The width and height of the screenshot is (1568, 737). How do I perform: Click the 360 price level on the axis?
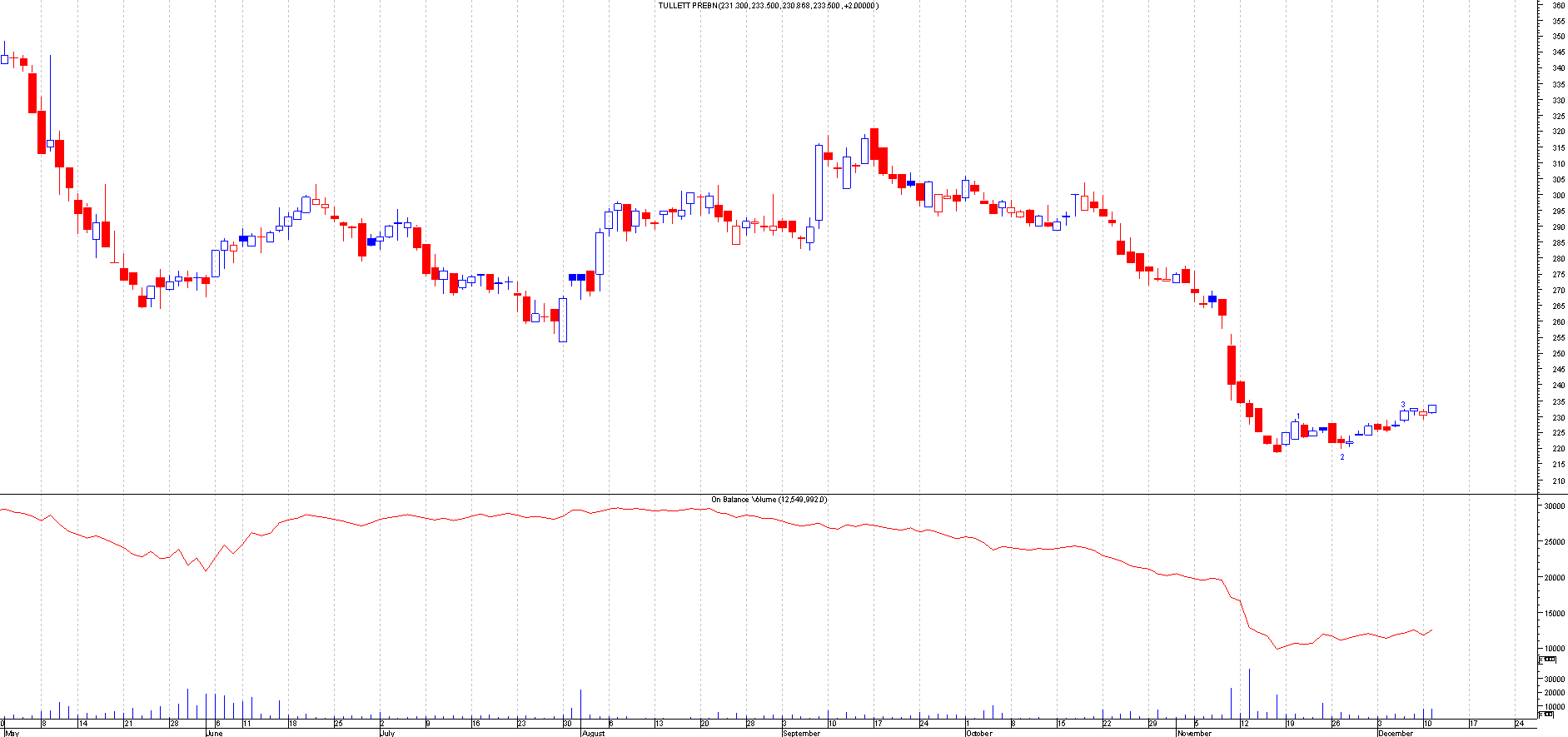(x=1558, y=5)
